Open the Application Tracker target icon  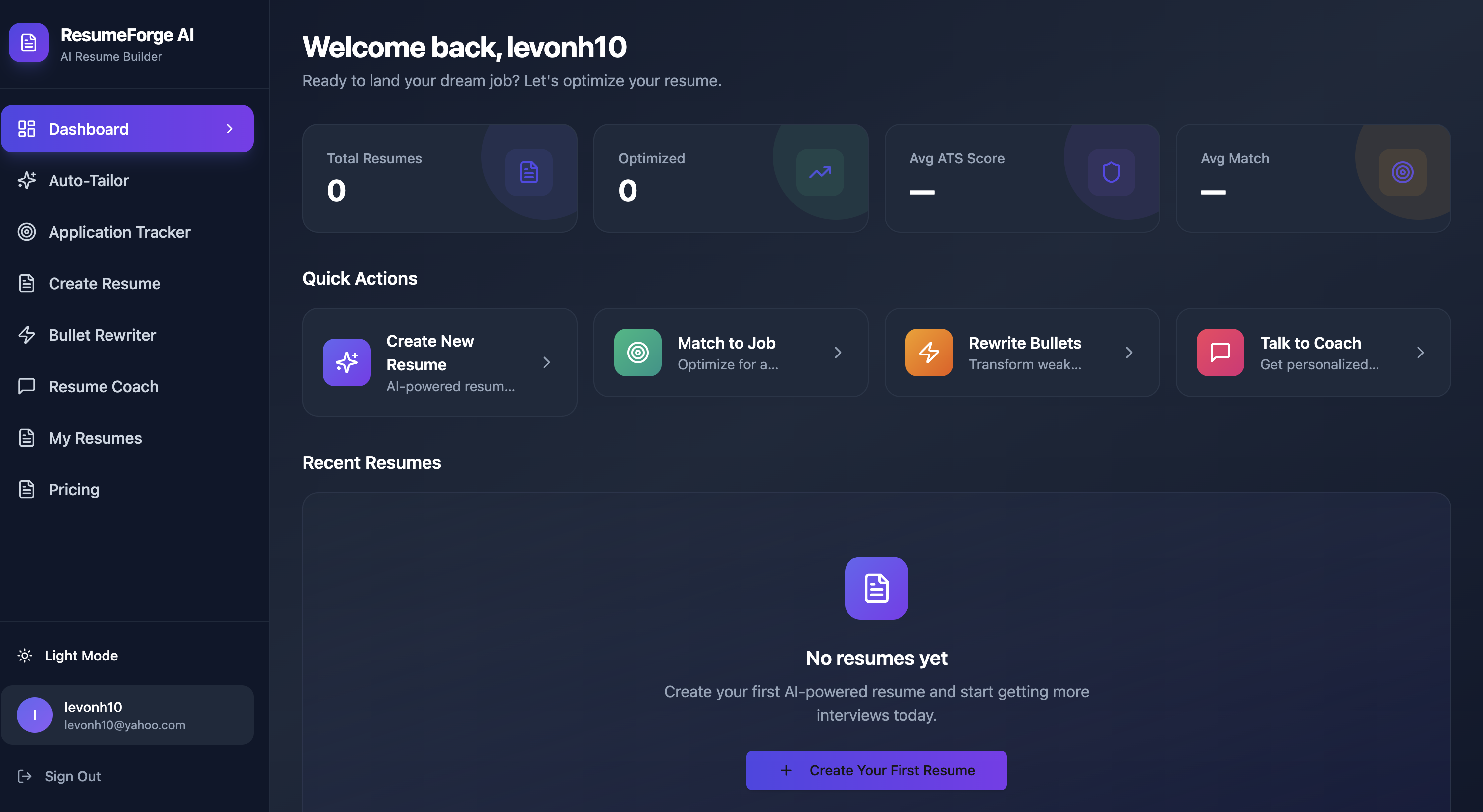(x=26, y=232)
